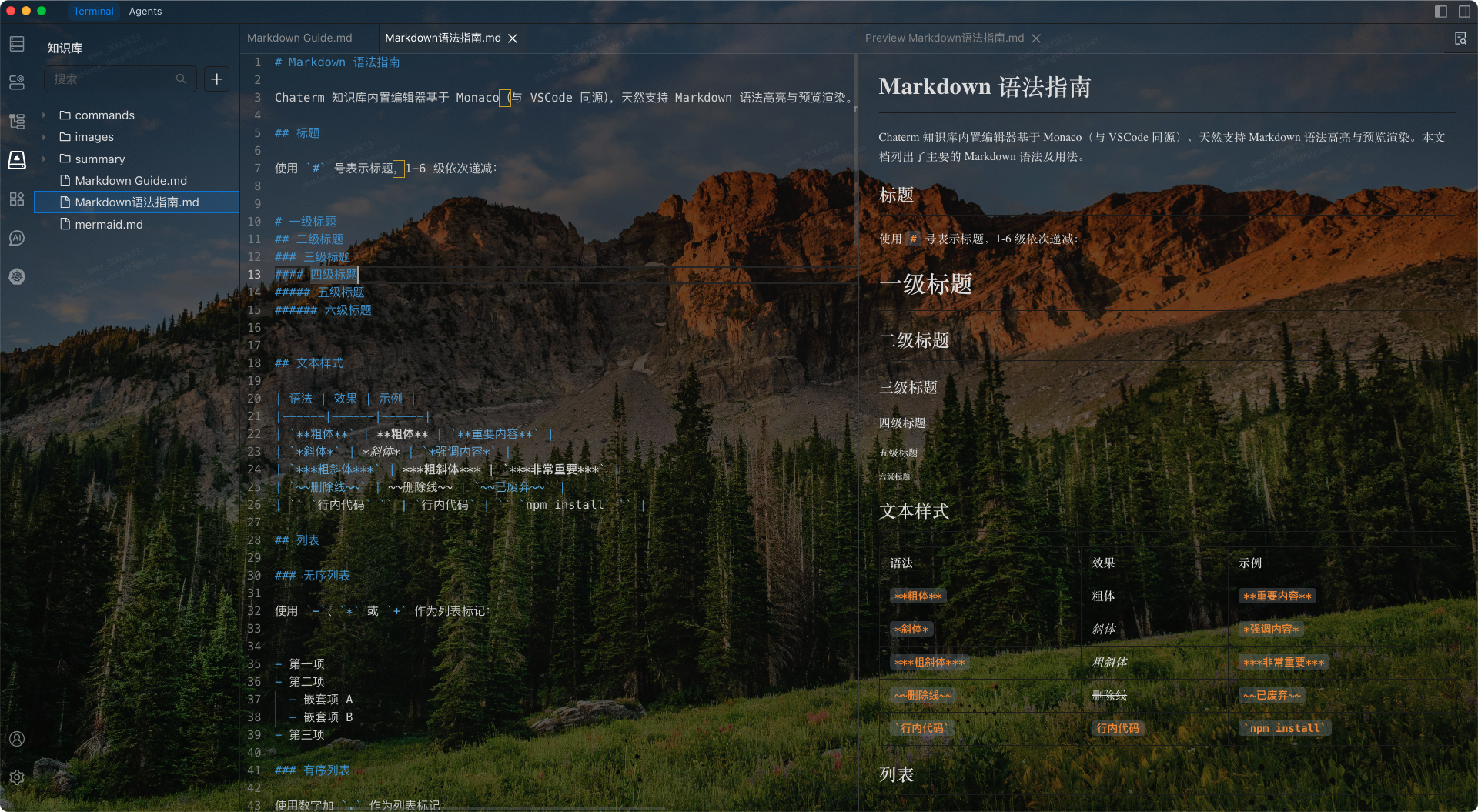The image size is (1478, 812).
Task: Switch to the Agents tab
Action: [x=145, y=11]
